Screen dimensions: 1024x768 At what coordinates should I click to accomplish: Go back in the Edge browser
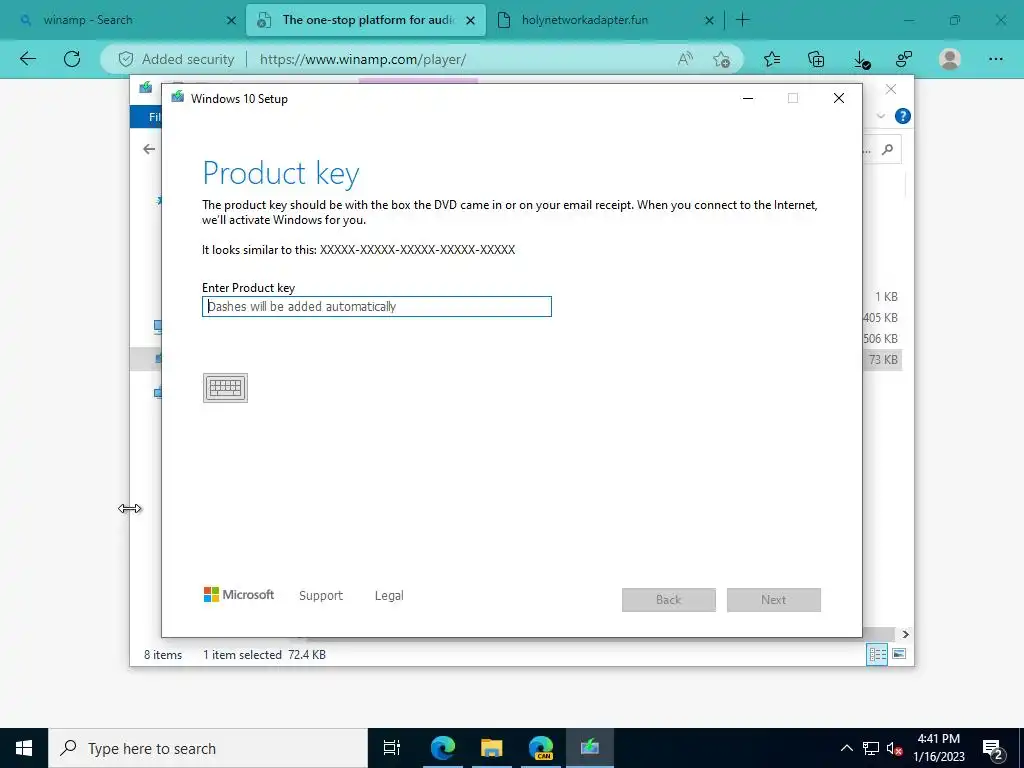pos(27,59)
